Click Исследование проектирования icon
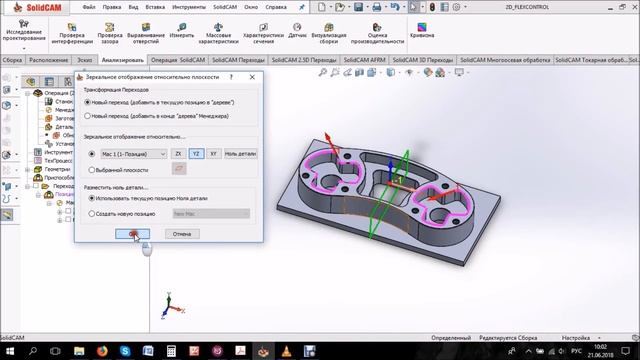Viewport: 640px width, 360px height. pyautogui.click(x=24, y=24)
